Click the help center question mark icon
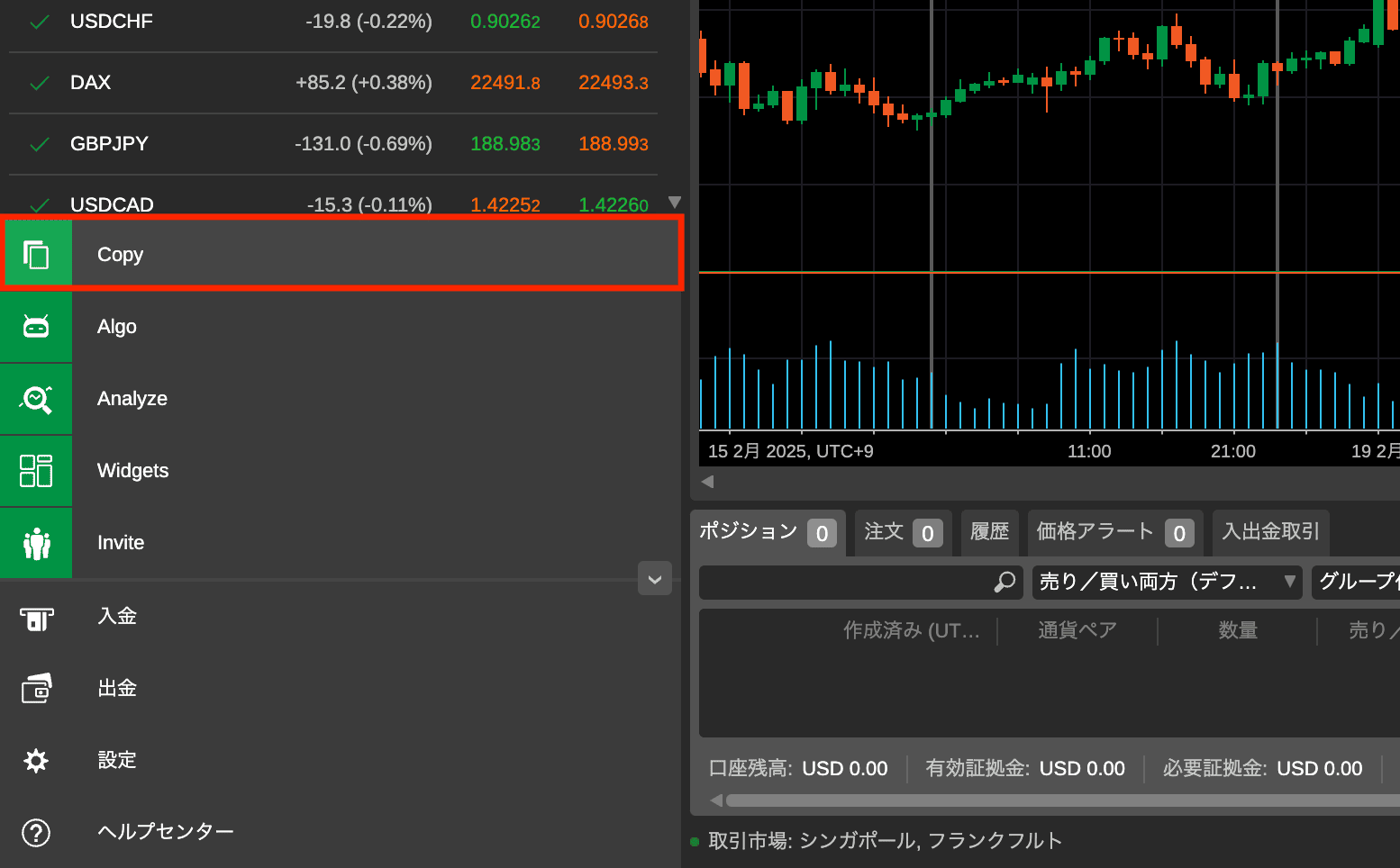This screenshot has width=1400, height=868. (x=36, y=833)
